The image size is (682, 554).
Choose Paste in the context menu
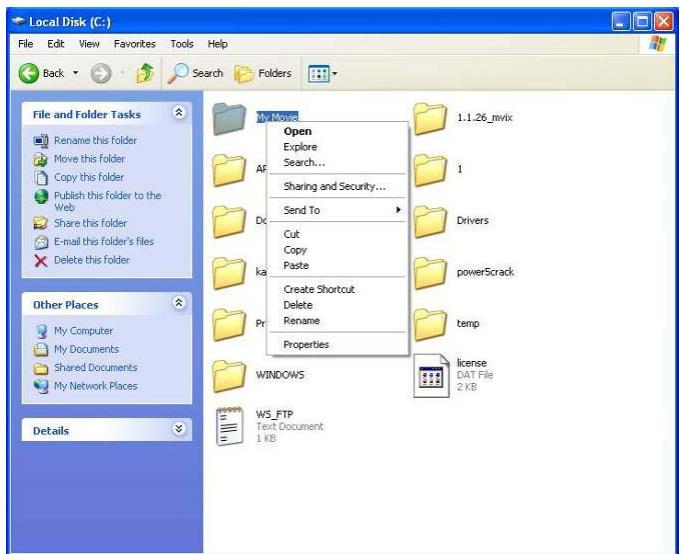pyautogui.click(x=338, y=266)
